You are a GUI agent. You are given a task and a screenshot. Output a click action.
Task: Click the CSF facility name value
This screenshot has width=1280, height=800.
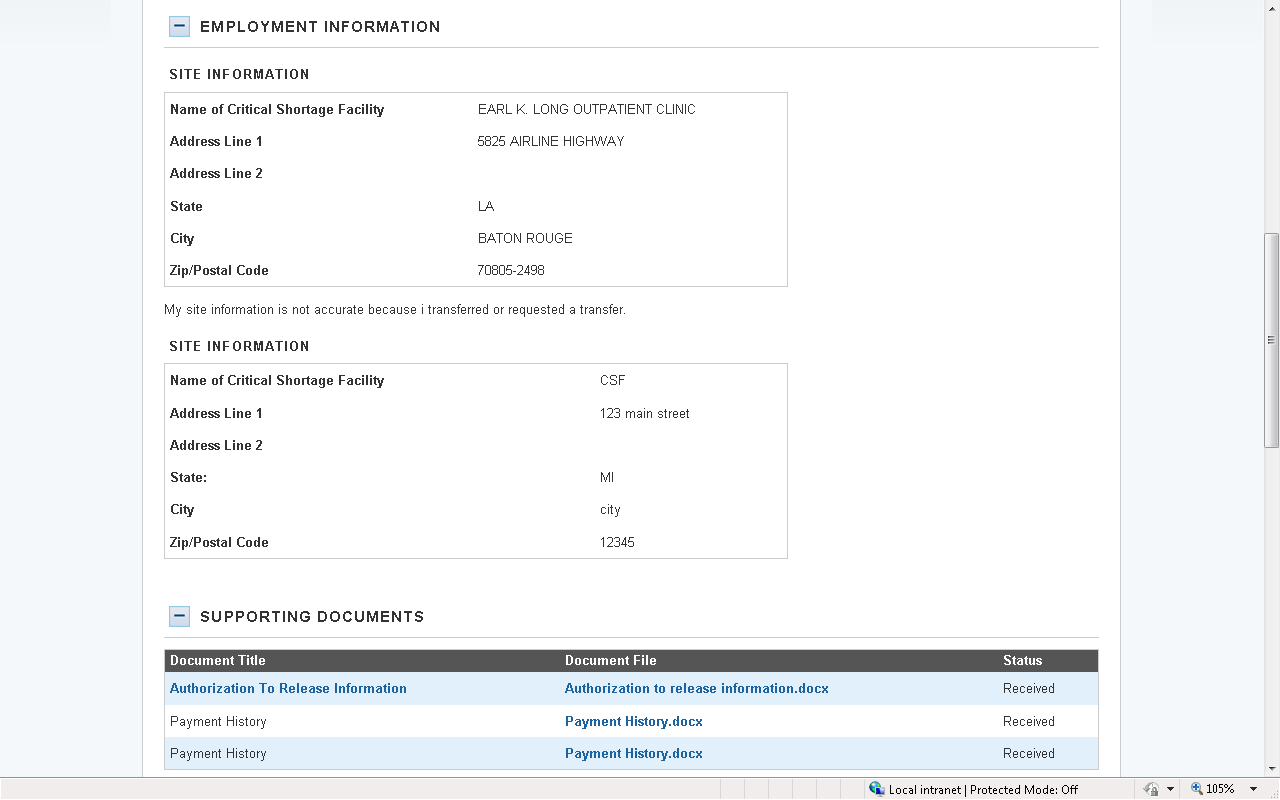point(613,381)
